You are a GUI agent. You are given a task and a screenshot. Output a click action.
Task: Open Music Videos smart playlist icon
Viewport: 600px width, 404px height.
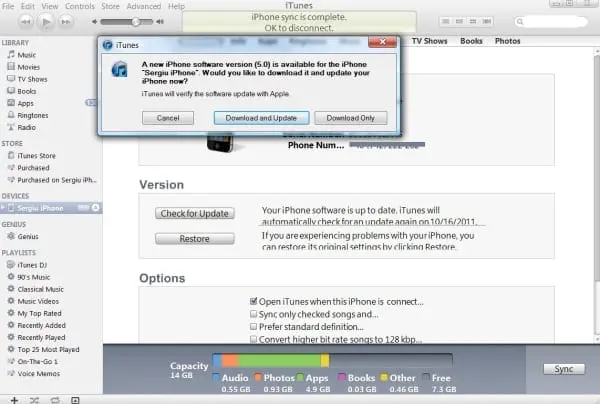[x=11, y=301]
